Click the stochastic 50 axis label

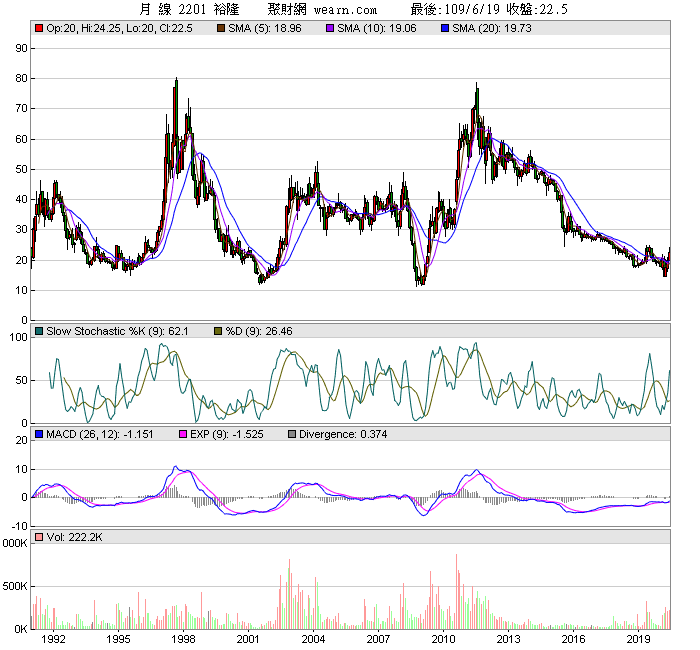click(x=21, y=380)
